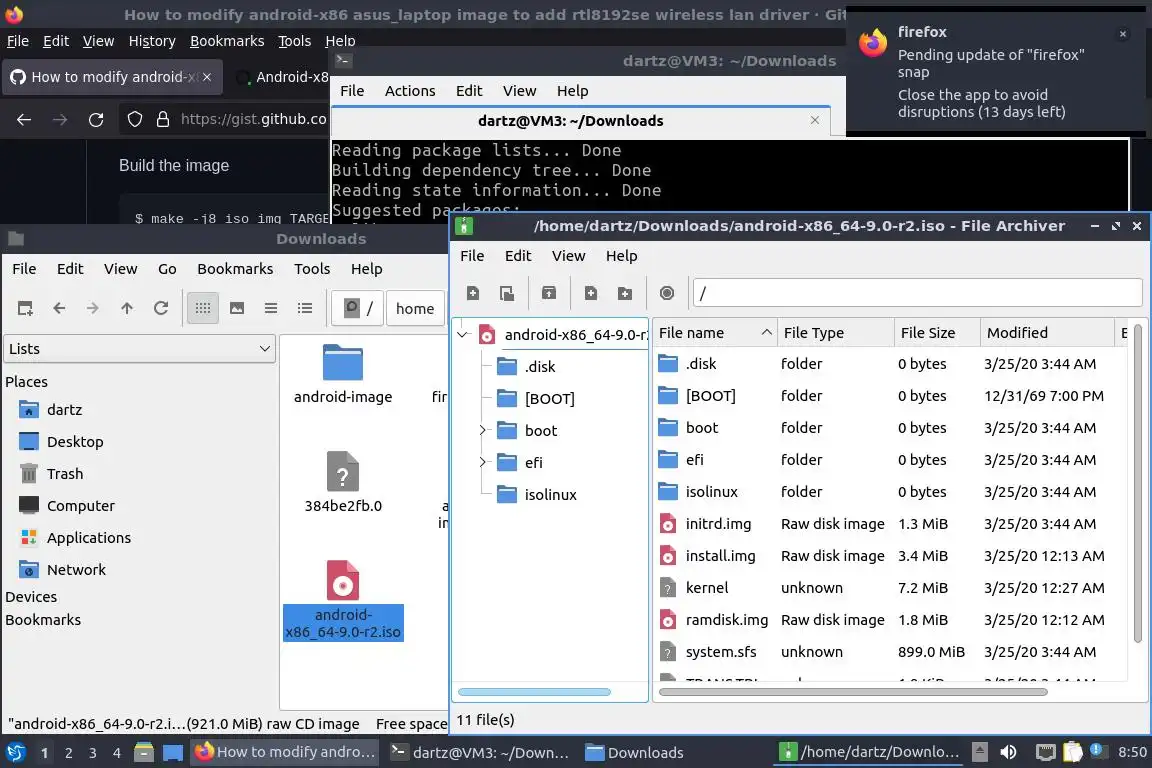Click location path field in File Archiver
The height and width of the screenshot is (768, 1152).
coord(918,293)
